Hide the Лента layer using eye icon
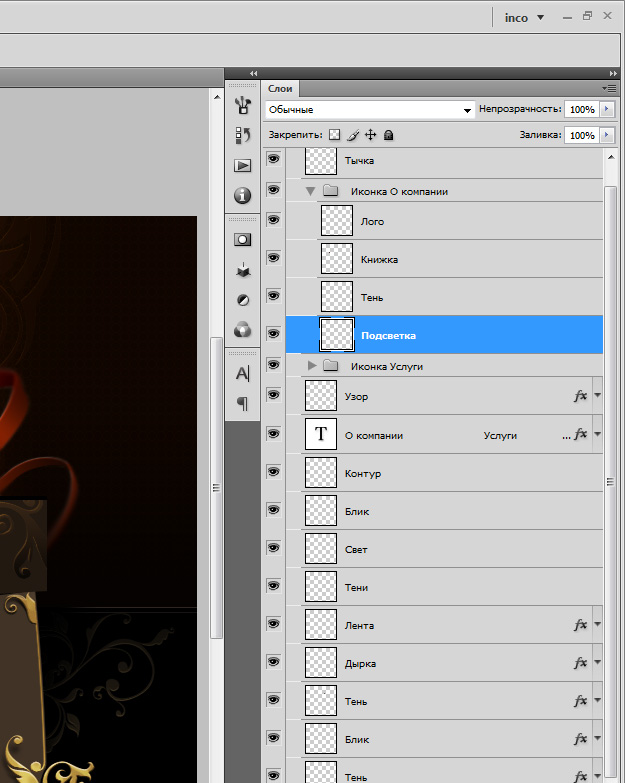Image resolution: width=625 pixels, height=783 pixels. pos(273,624)
